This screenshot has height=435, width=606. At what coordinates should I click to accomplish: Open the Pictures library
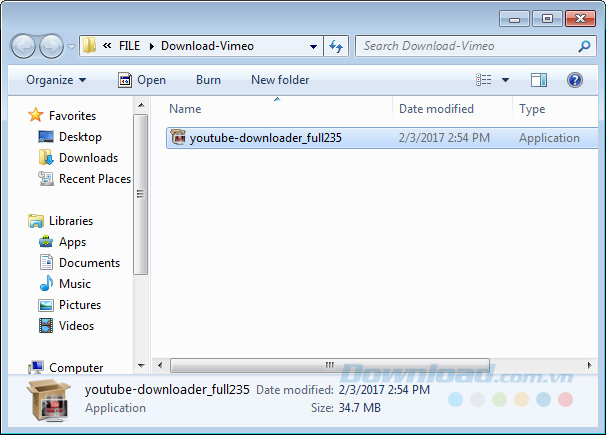[80, 305]
